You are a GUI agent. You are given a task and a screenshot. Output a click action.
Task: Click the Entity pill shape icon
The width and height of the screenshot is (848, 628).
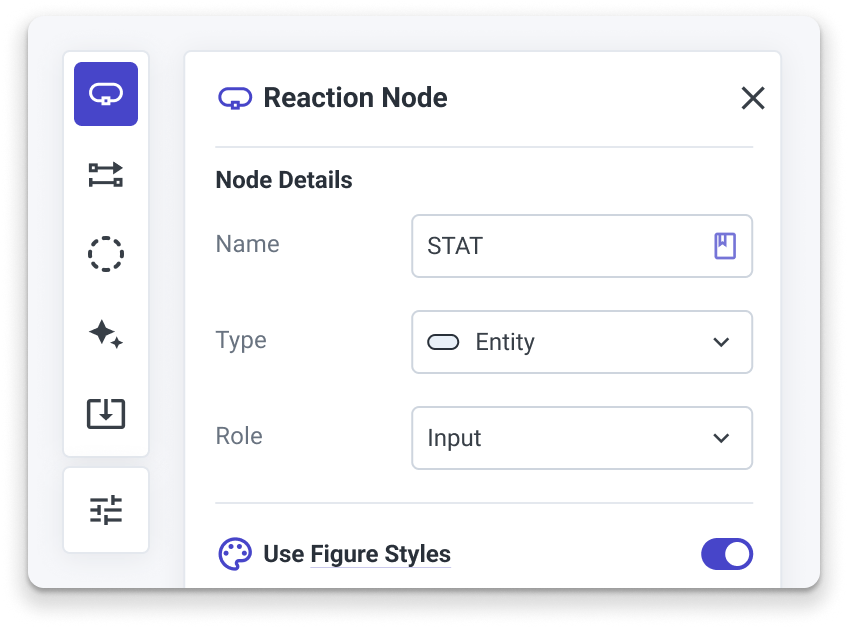443,342
